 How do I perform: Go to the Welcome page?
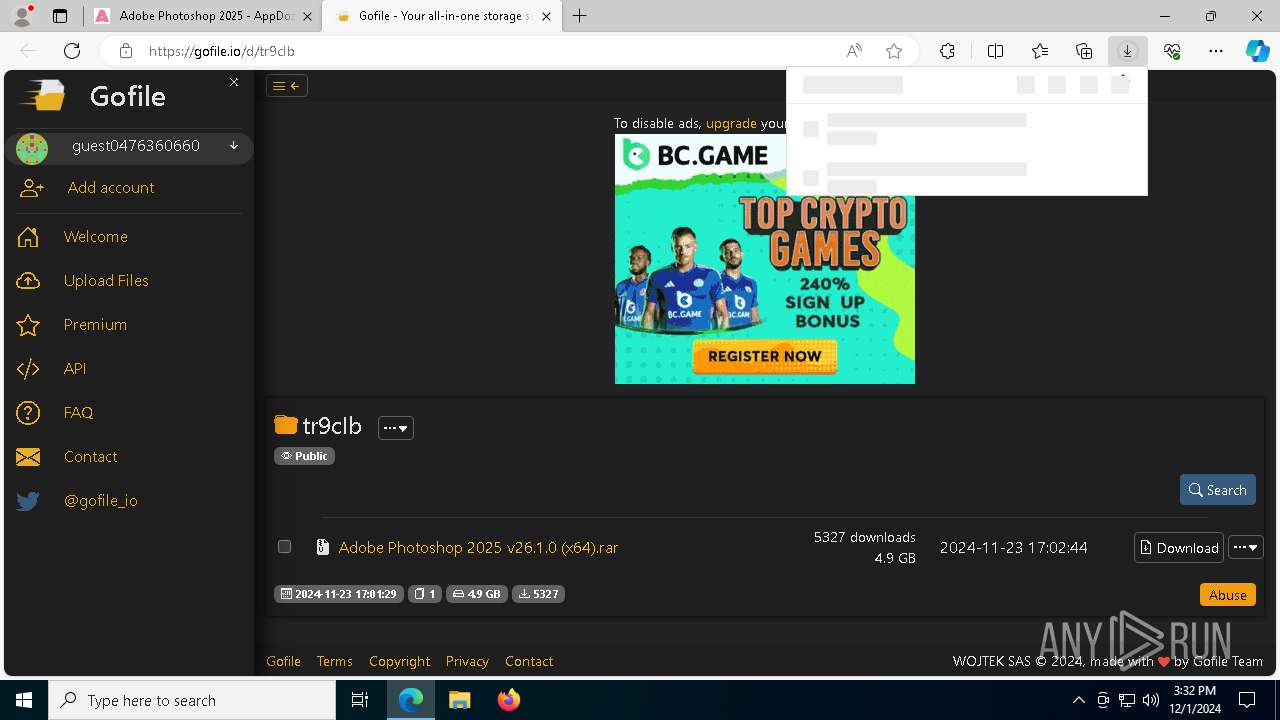tap(96, 237)
